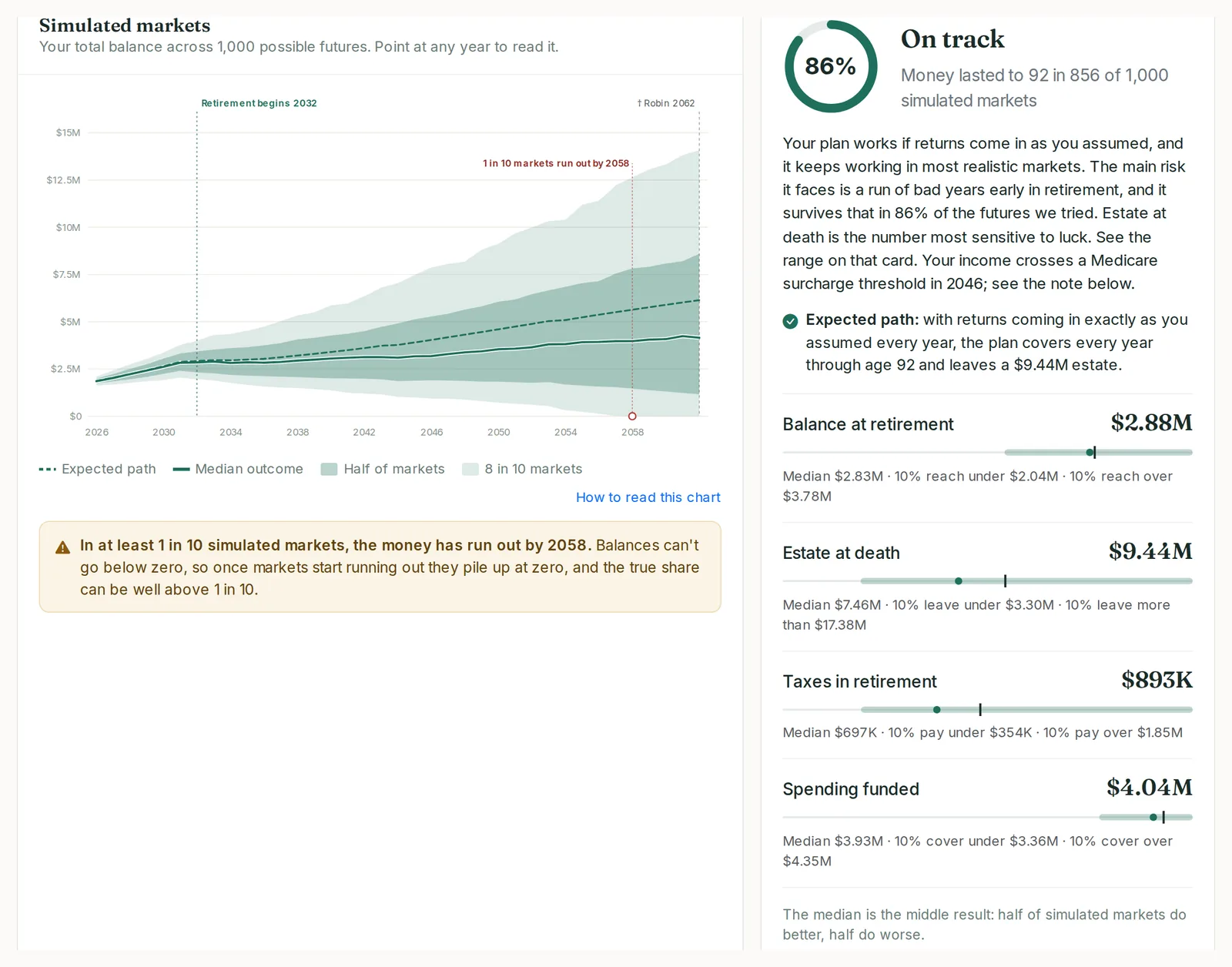Click the Retirement begins 2032 chart label
The width and height of the screenshot is (1232, 967).
pyautogui.click(x=259, y=103)
